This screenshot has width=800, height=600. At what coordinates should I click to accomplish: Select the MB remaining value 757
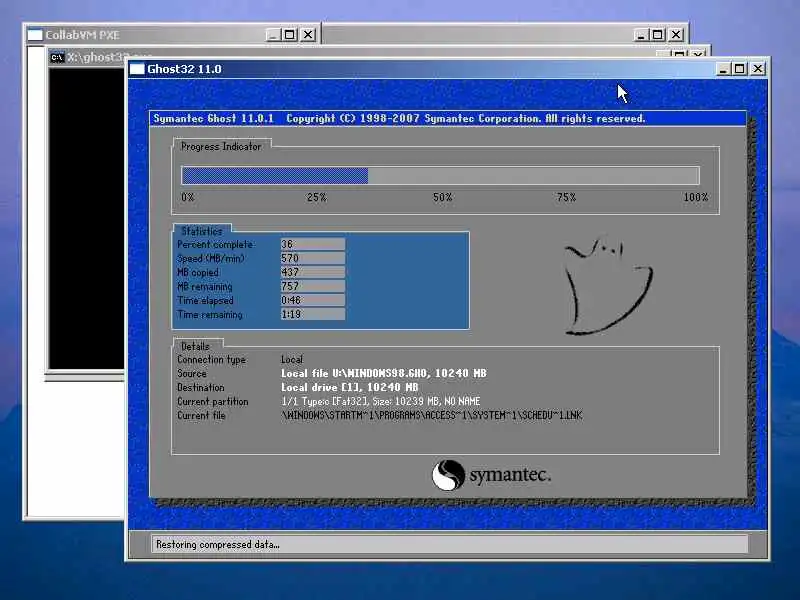(x=313, y=286)
